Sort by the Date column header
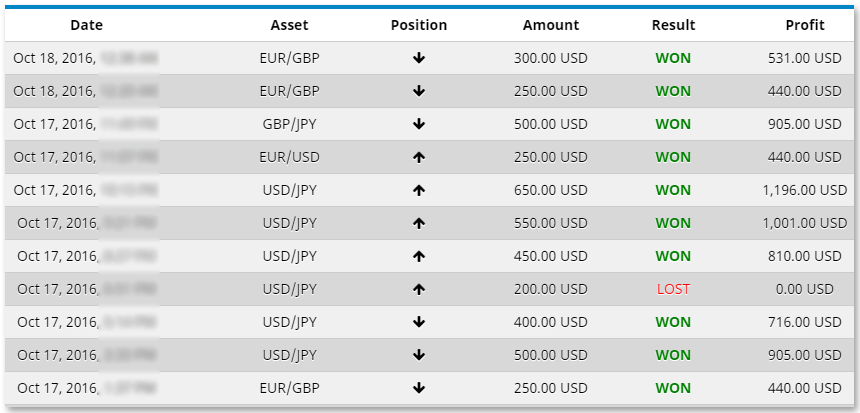The width and height of the screenshot is (860, 413). point(86,25)
